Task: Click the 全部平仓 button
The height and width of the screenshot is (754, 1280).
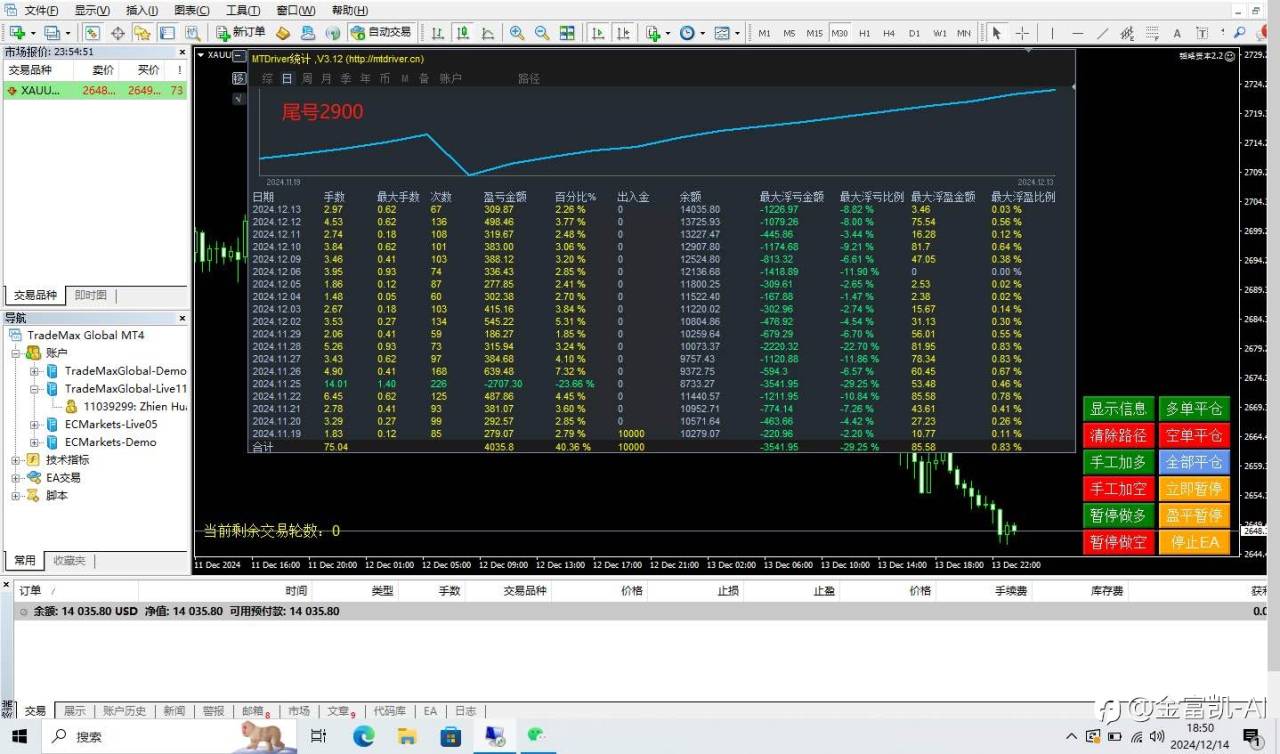Action: coord(1193,462)
